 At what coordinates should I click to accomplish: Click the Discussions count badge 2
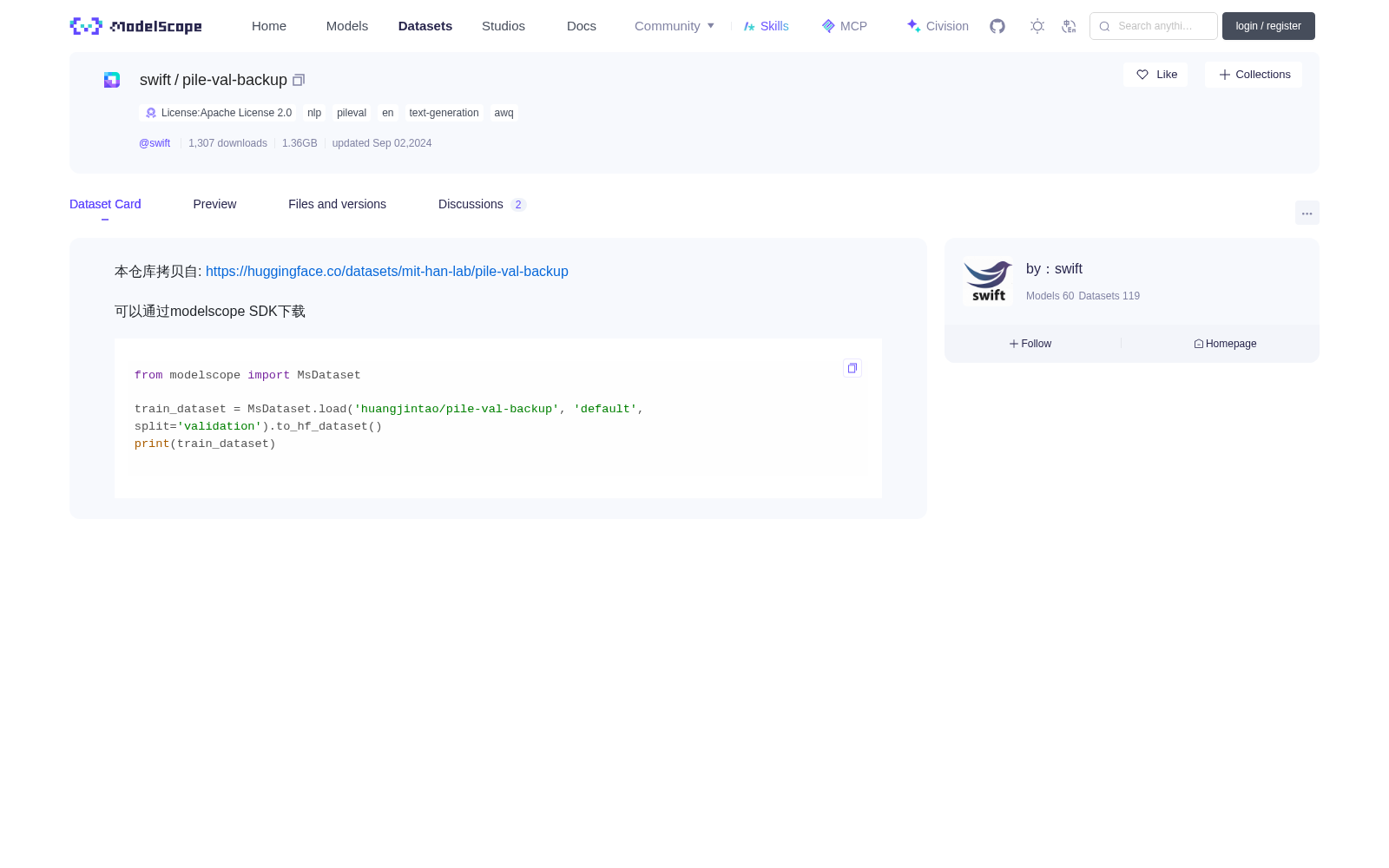(x=518, y=205)
